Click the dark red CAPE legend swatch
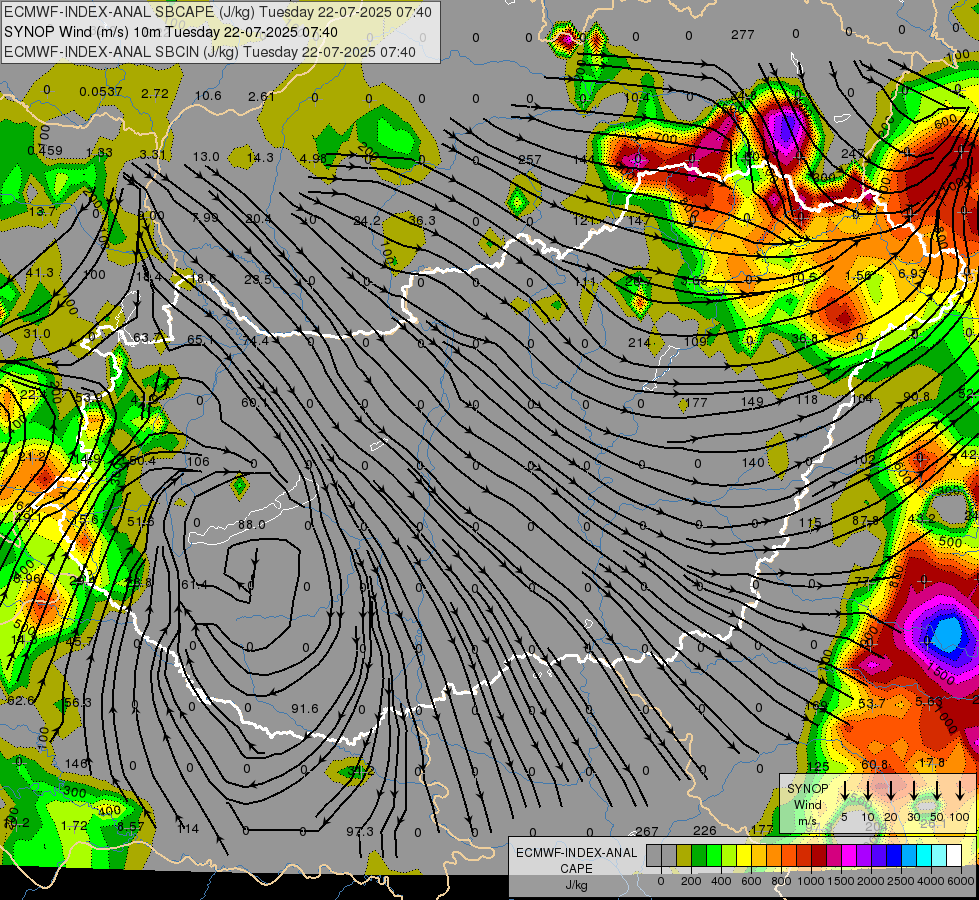Viewport: 979px width, 900px height. point(819,856)
